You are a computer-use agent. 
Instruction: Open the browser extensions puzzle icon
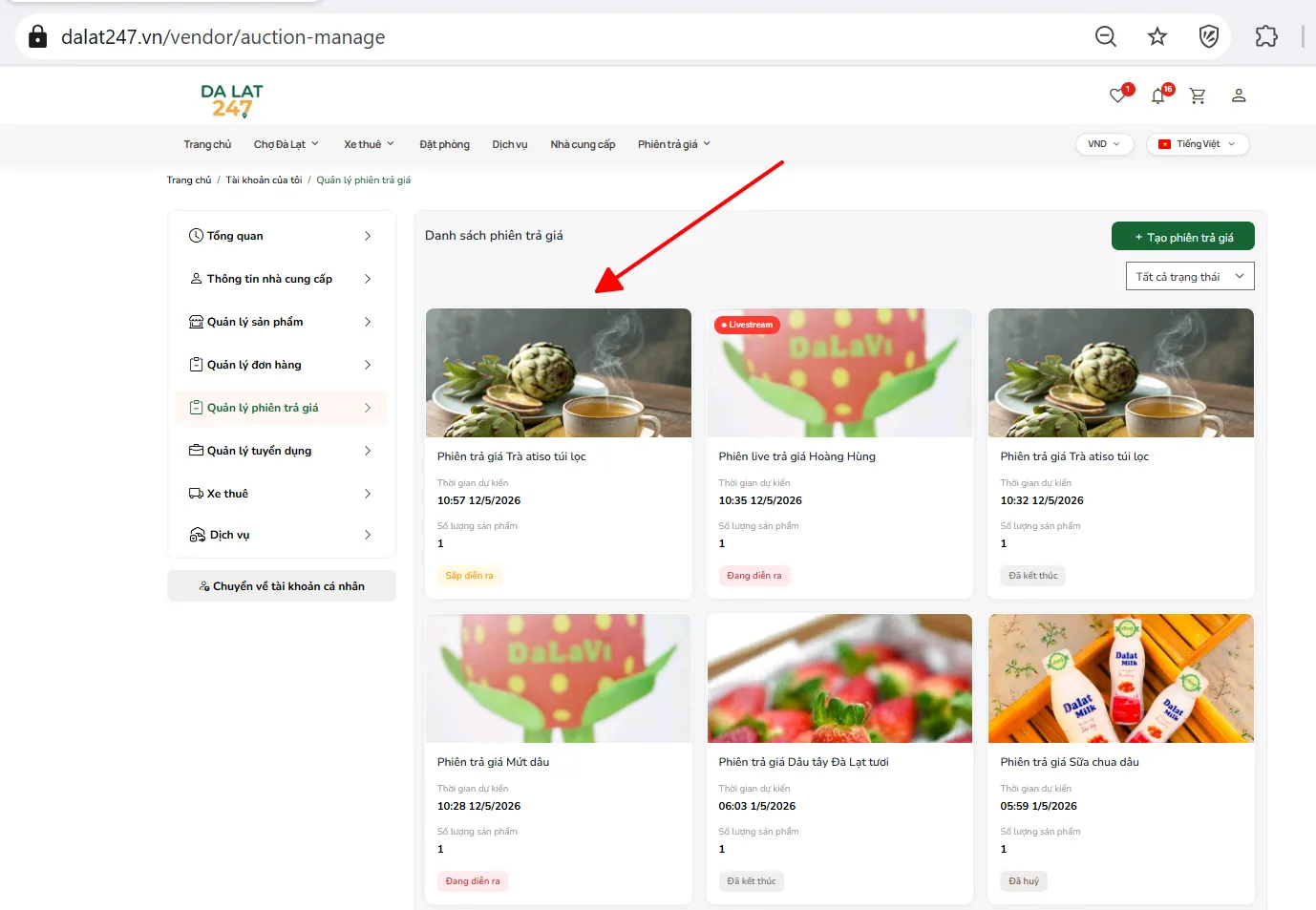point(1266,36)
